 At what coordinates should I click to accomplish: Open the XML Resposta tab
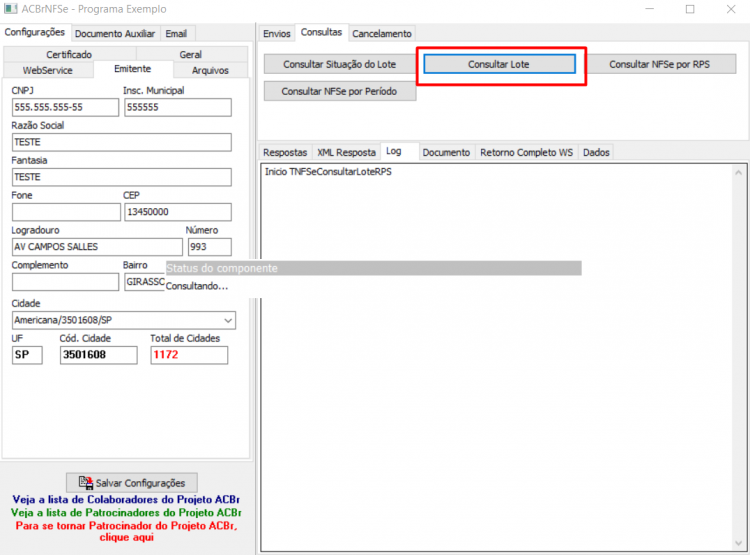point(346,152)
